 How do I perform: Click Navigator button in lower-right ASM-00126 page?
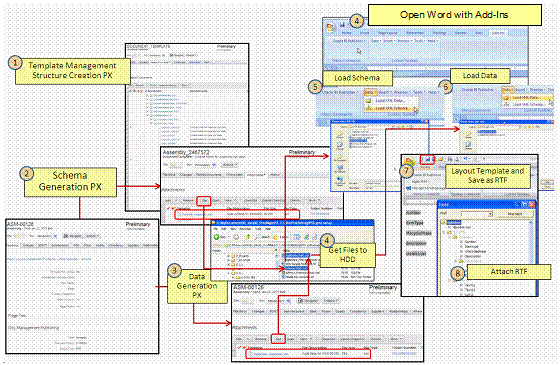(309, 301)
